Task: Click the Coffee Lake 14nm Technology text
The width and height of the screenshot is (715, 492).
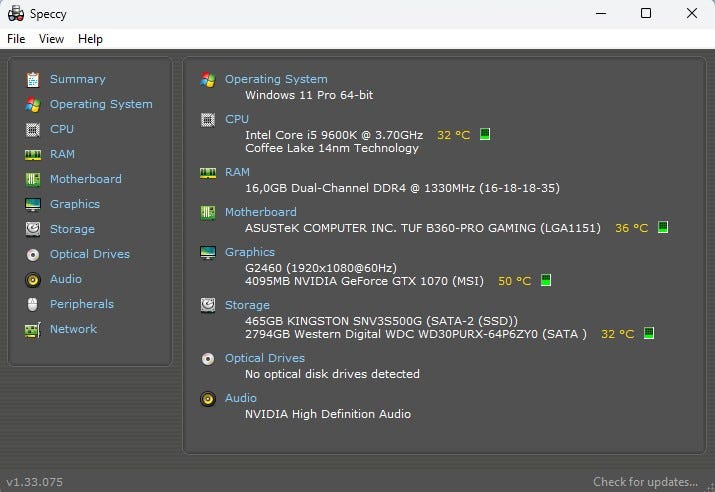Action: point(332,148)
